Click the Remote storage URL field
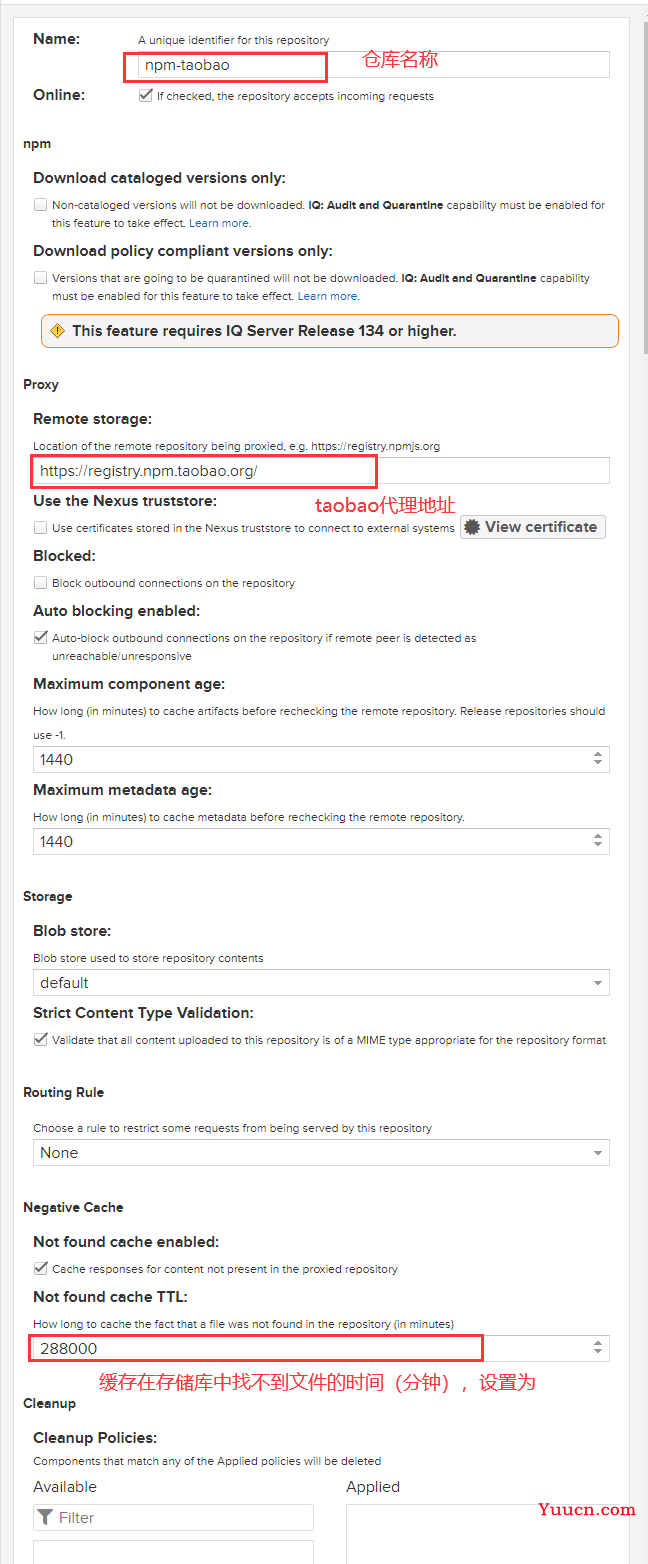 tap(321, 471)
